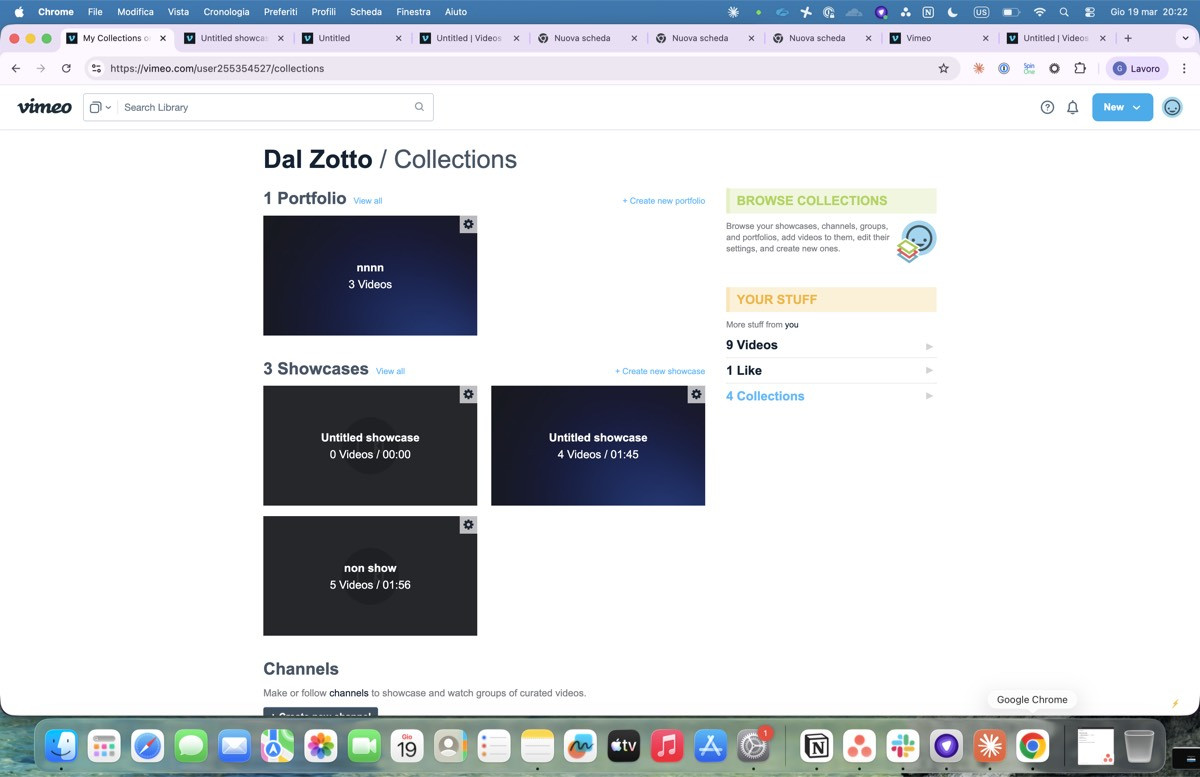
Task: Open Chrome Extensions puzzle icon
Action: tap(1080, 68)
